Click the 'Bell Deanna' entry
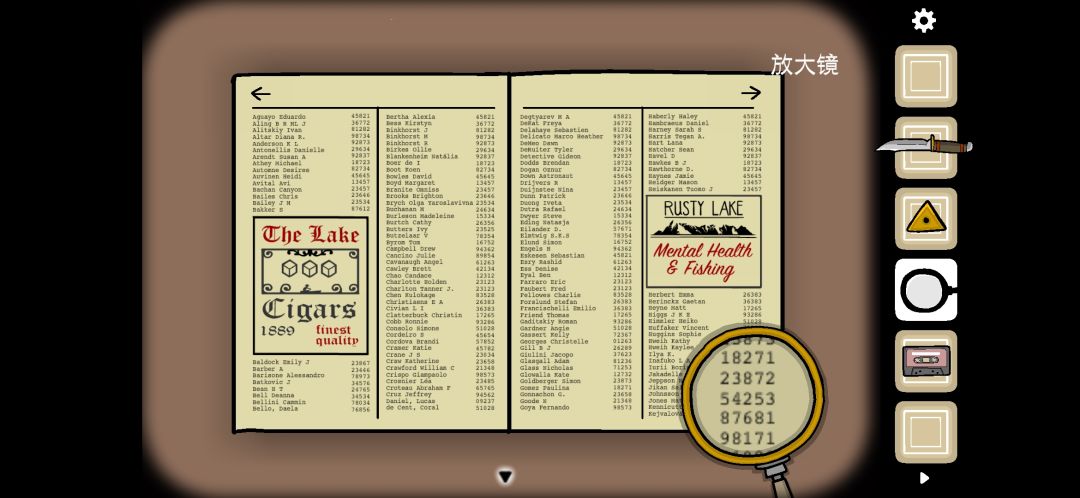This screenshot has height=498, width=1080. pyautogui.click(x=273, y=395)
